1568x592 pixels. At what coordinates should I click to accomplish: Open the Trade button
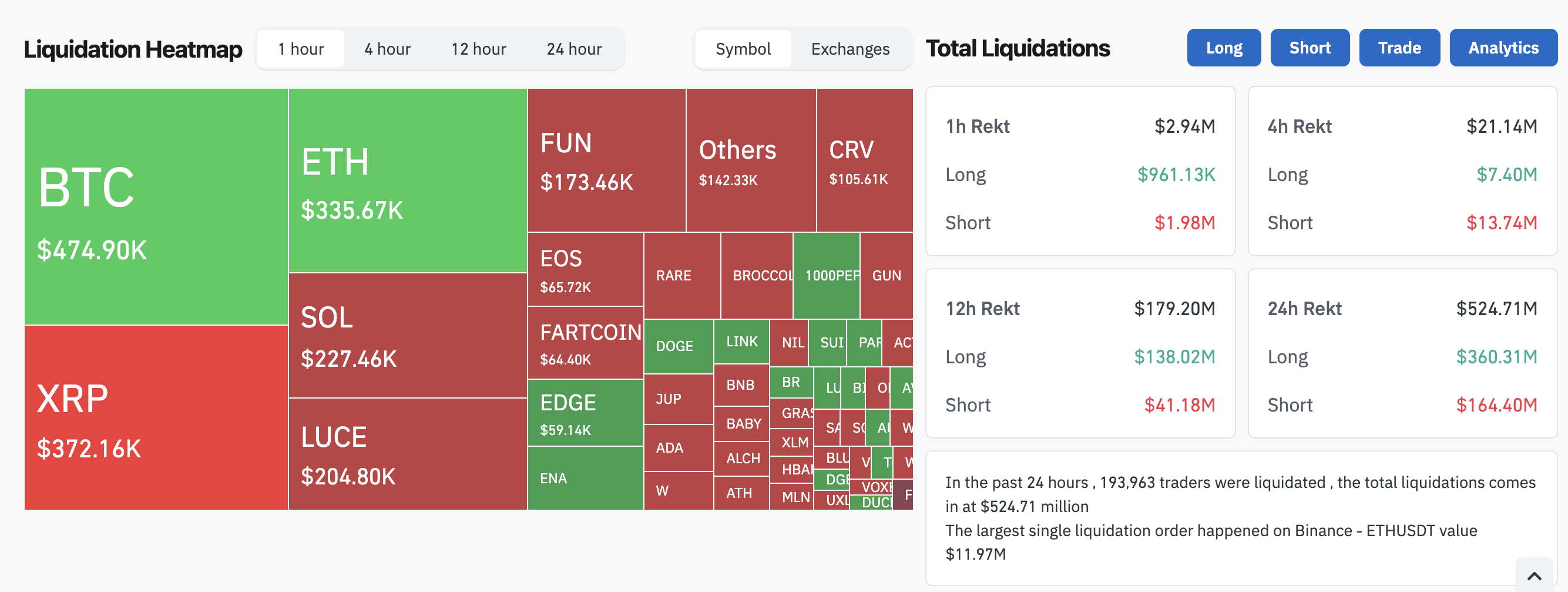[x=1399, y=48]
